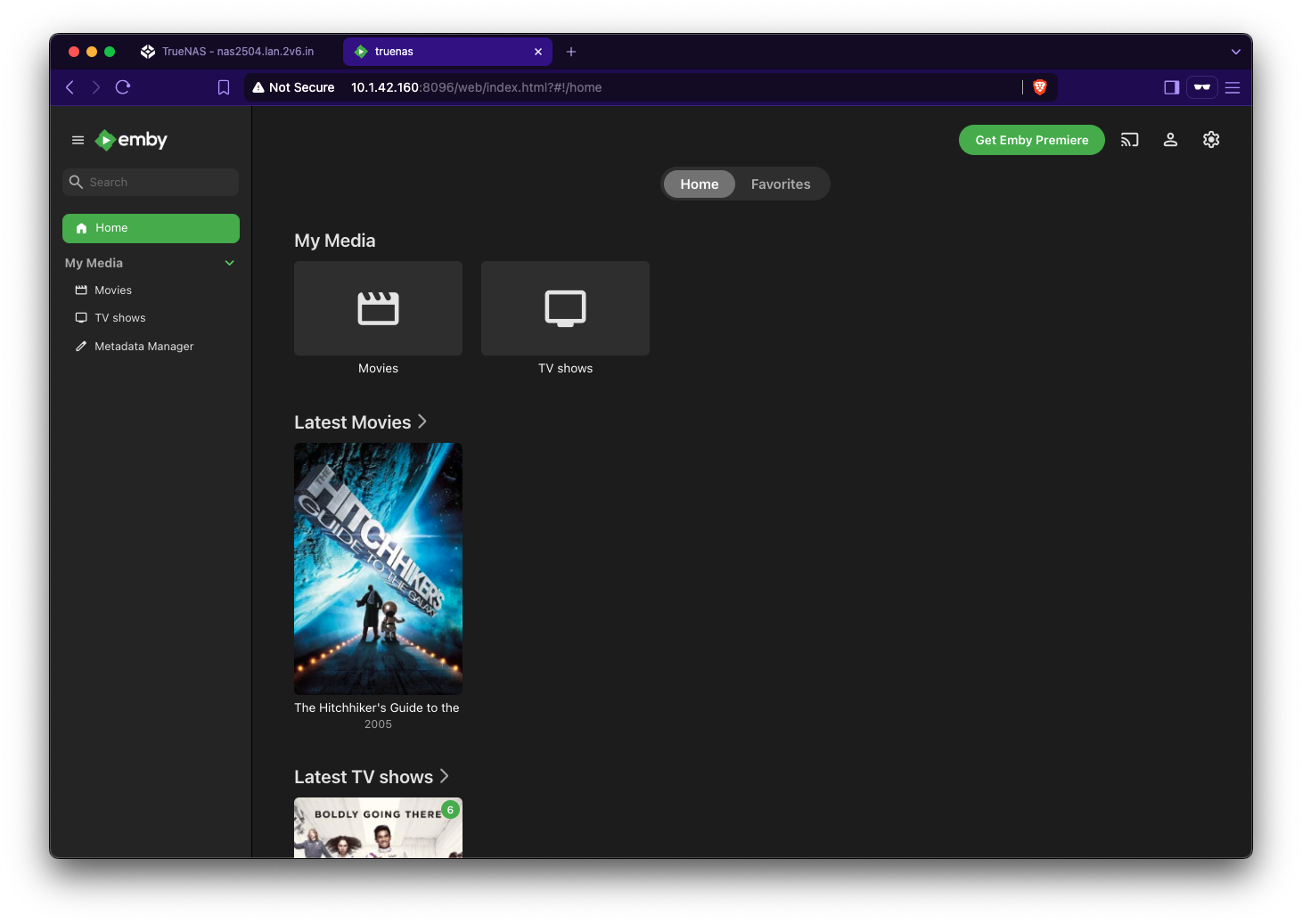Expand Latest Movies arrow
Image resolution: width=1302 pixels, height=924 pixels.
[x=422, y=421]
